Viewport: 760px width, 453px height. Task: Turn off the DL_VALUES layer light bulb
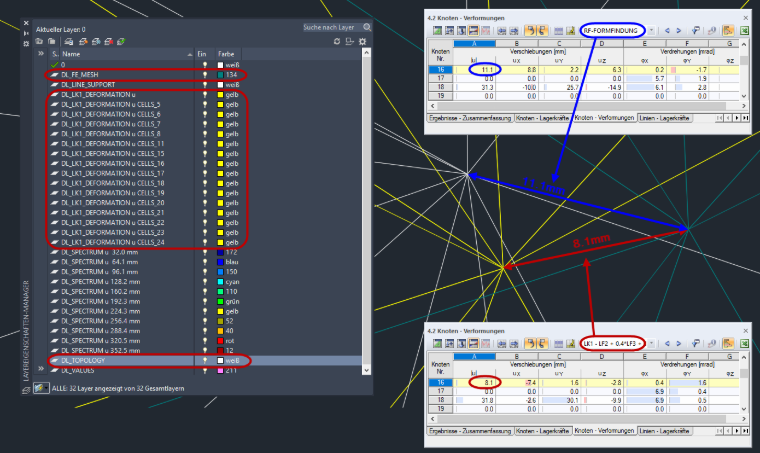[x=205, y=370]
